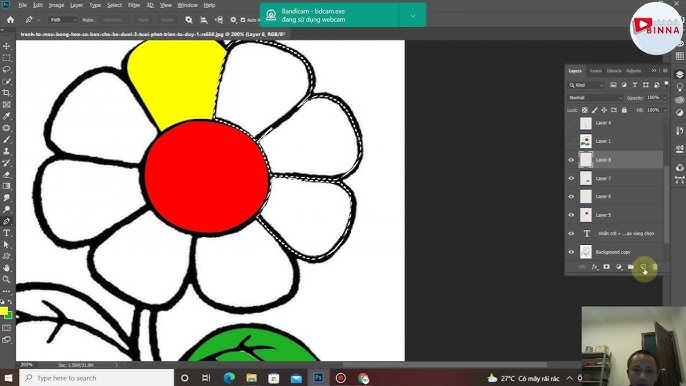Select the Lasso tool
The height and width of the screenshot is (386, 686).
[x=6, y=70]
